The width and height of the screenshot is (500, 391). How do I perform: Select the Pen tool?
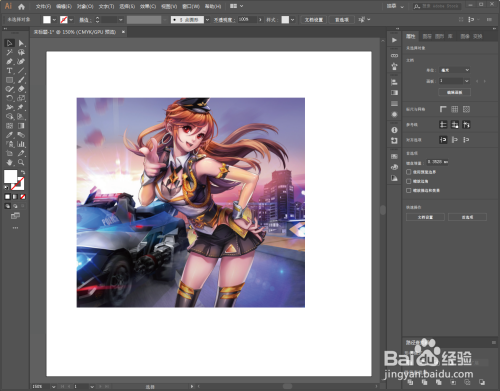pyautogui.click(x=9, y=61)
